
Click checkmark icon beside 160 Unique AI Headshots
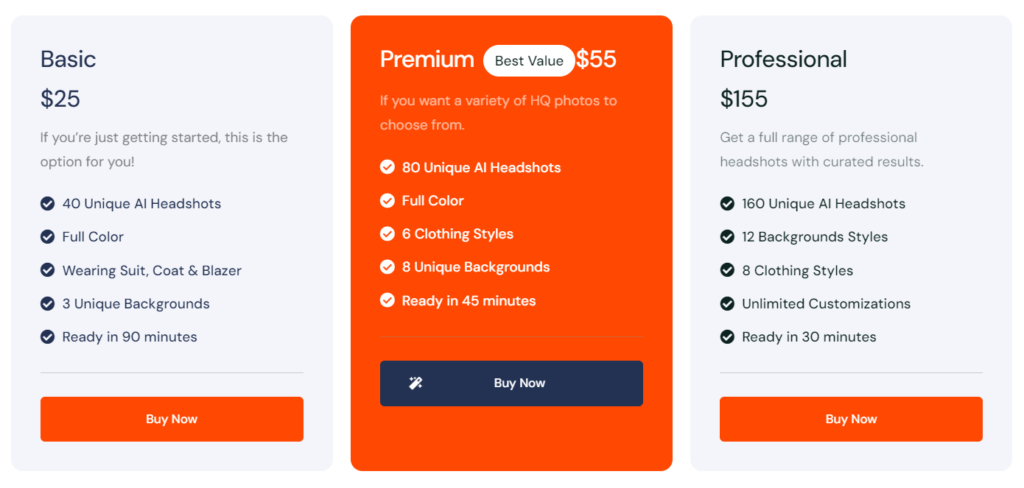[x=727, y=204]
